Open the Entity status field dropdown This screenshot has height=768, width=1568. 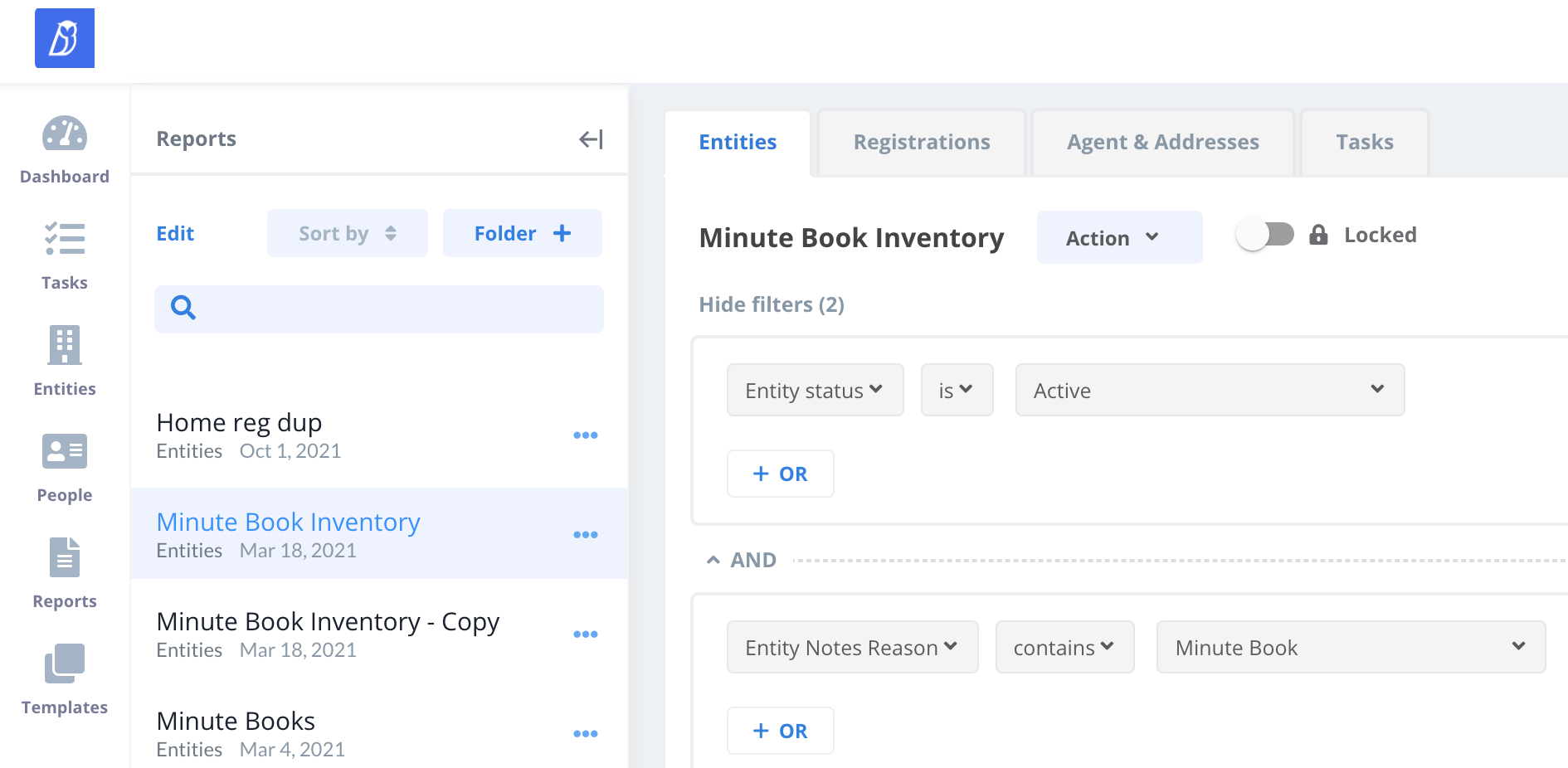point(815,390)
